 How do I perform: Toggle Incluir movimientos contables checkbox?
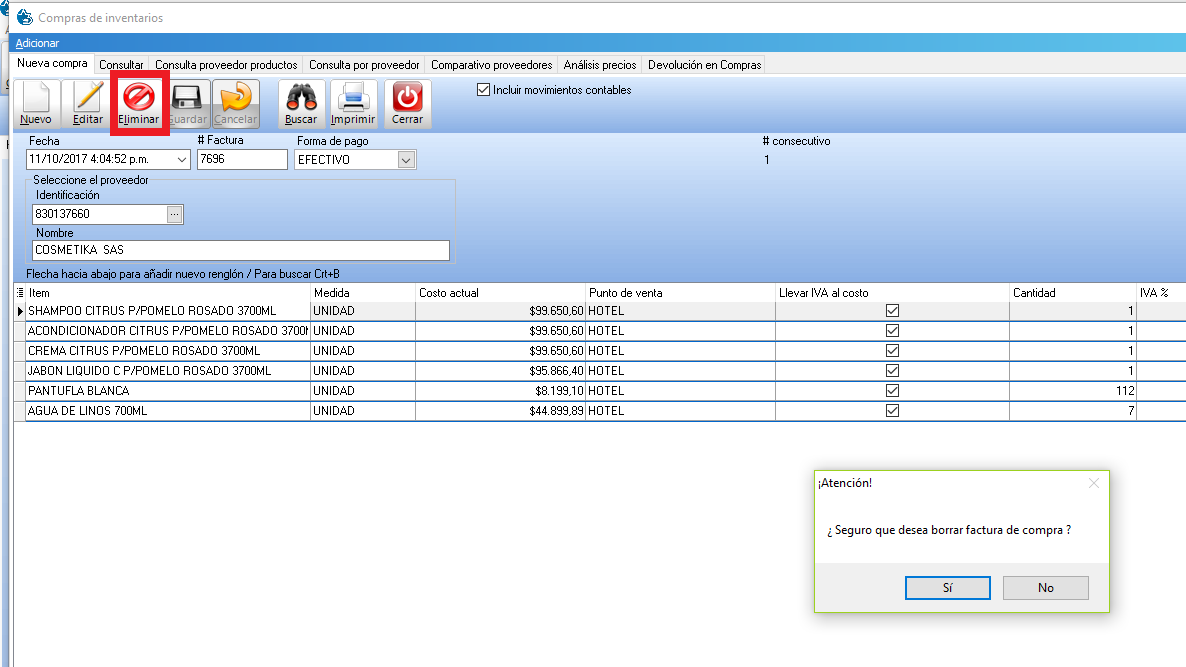(x=485, y=90)
